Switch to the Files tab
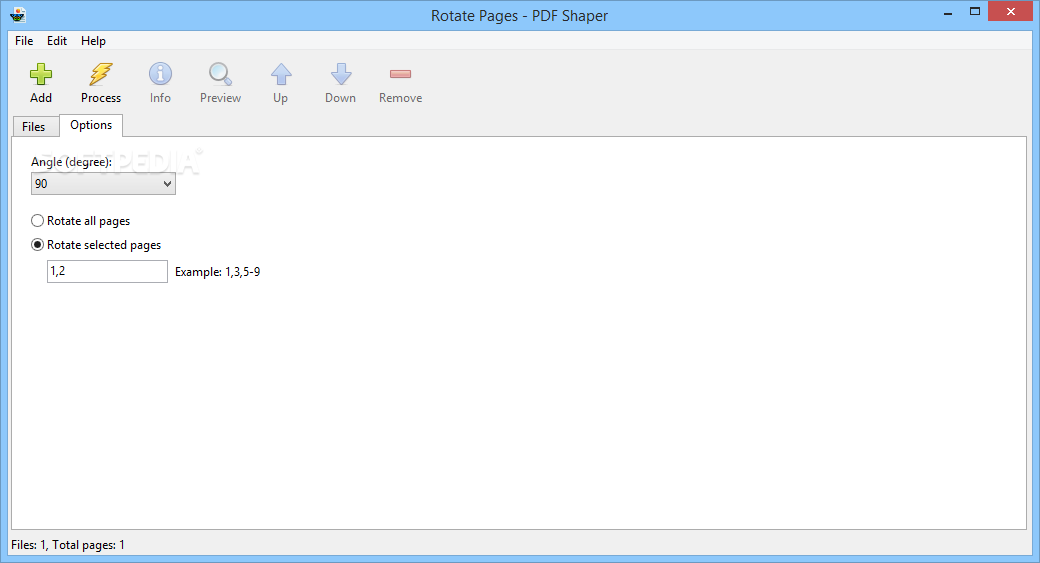 [34, 127]
